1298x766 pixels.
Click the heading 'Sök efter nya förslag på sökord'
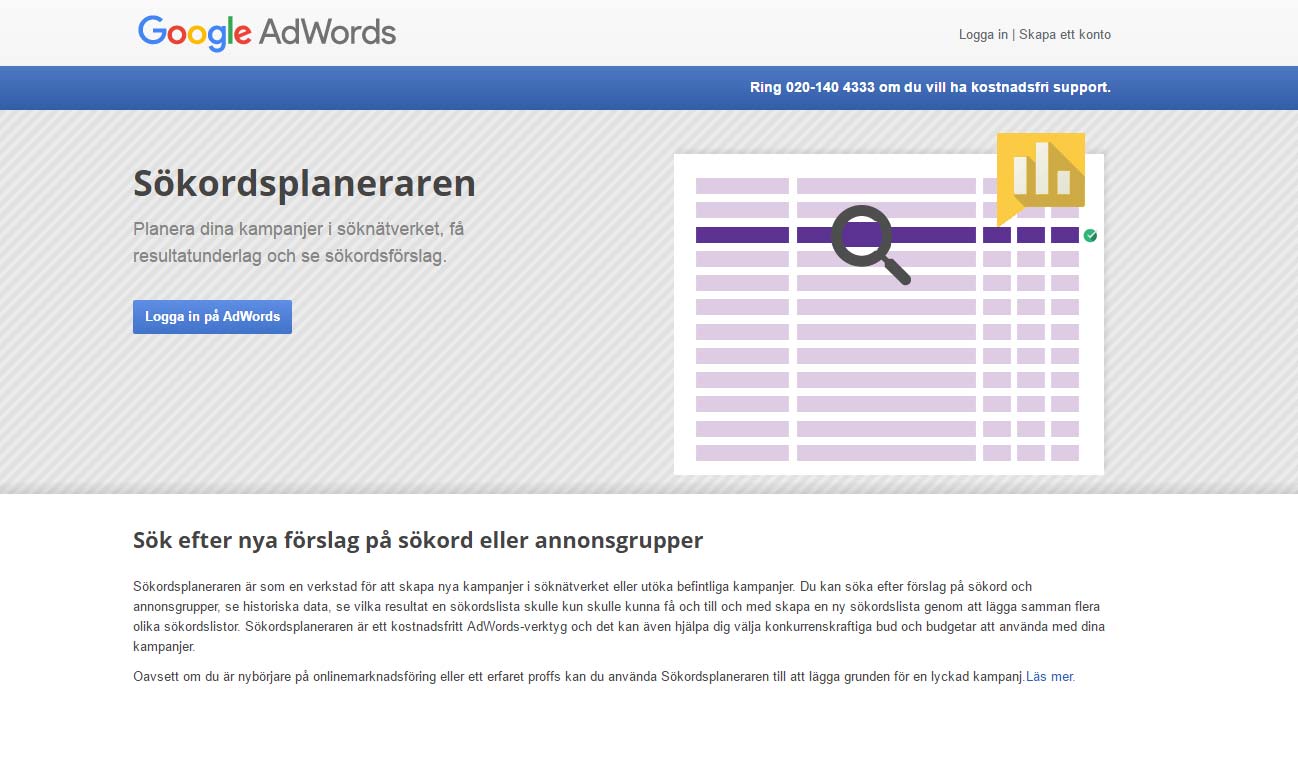click(x=418, y=541)
